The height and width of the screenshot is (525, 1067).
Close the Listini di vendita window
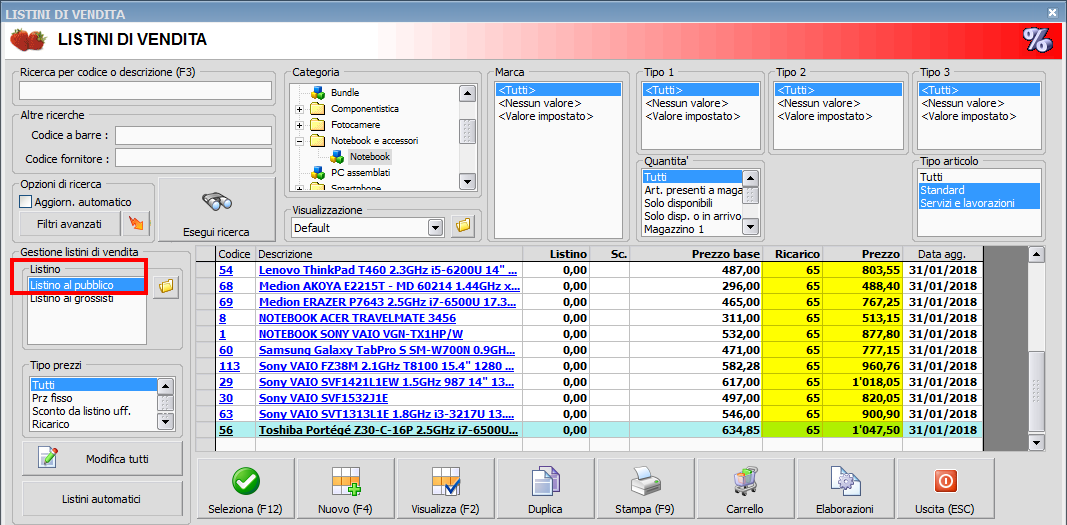tap(1053, 12)
